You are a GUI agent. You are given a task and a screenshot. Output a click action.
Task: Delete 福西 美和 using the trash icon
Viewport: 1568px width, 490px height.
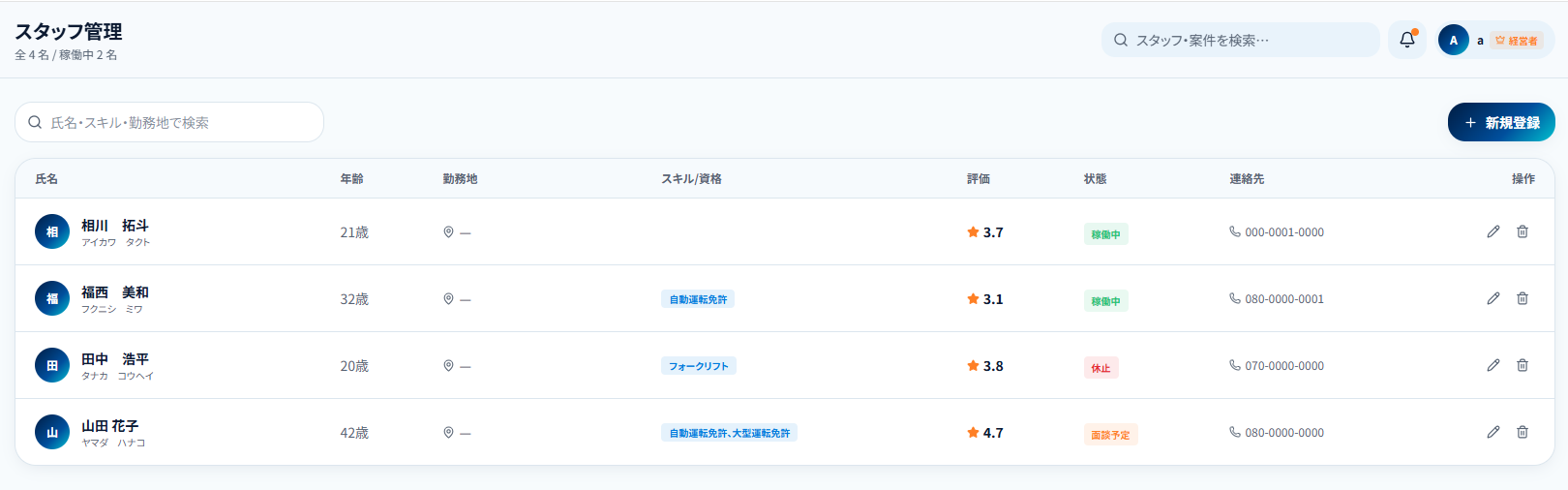1523,298
